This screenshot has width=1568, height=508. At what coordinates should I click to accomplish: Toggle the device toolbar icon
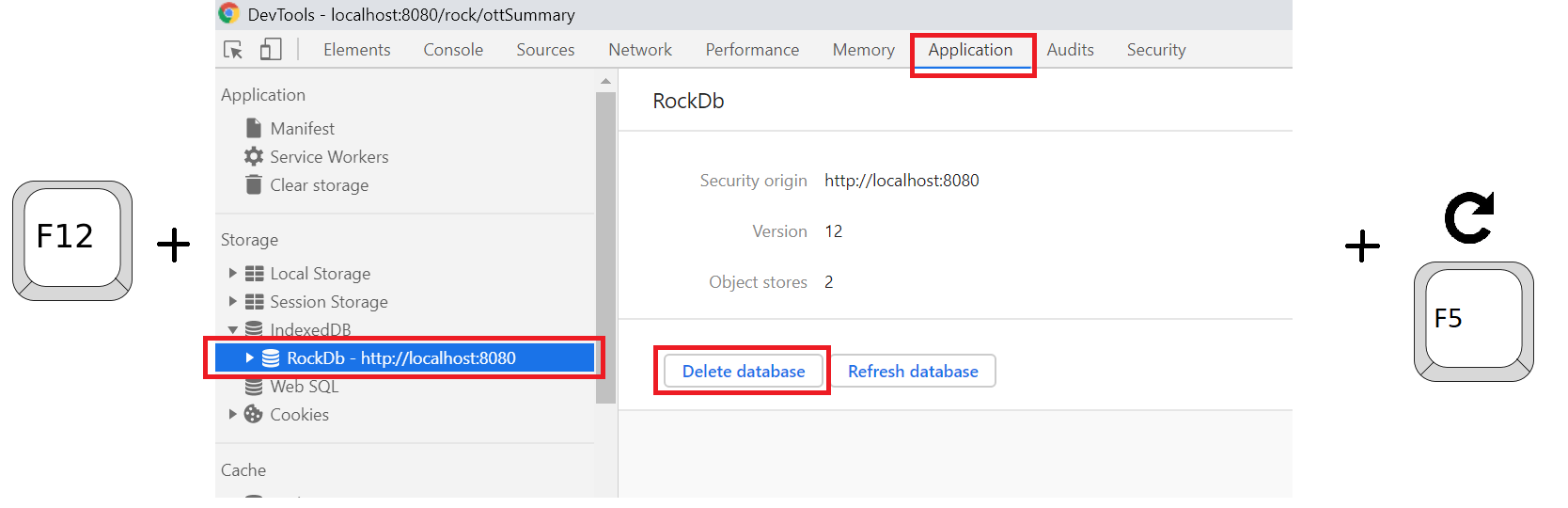[x=271, y=50]
